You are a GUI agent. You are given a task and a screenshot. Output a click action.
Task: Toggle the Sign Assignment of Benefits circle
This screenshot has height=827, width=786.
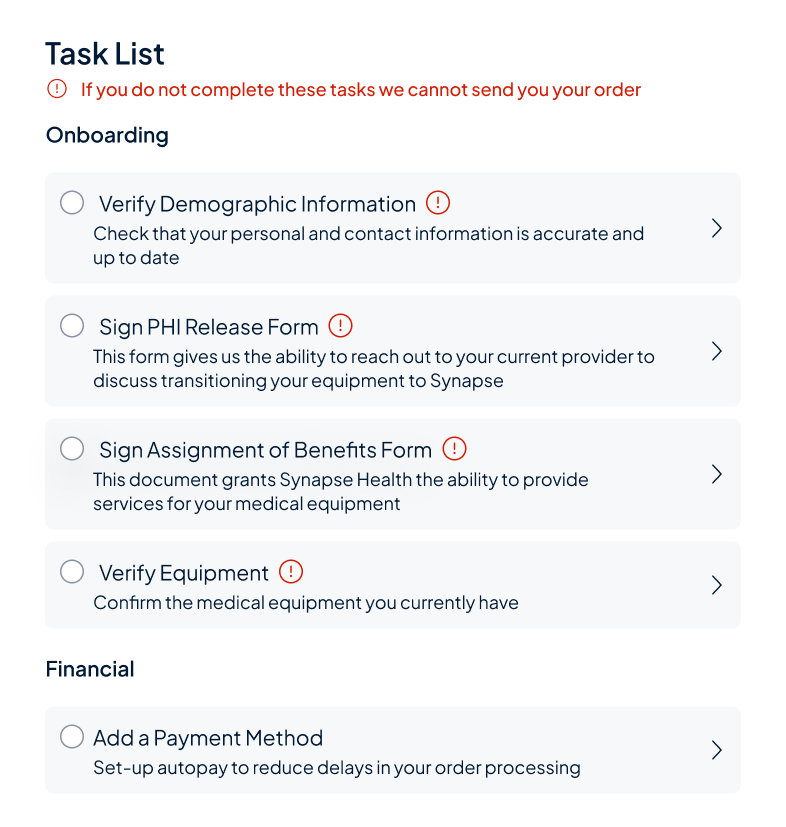(72, 449)
